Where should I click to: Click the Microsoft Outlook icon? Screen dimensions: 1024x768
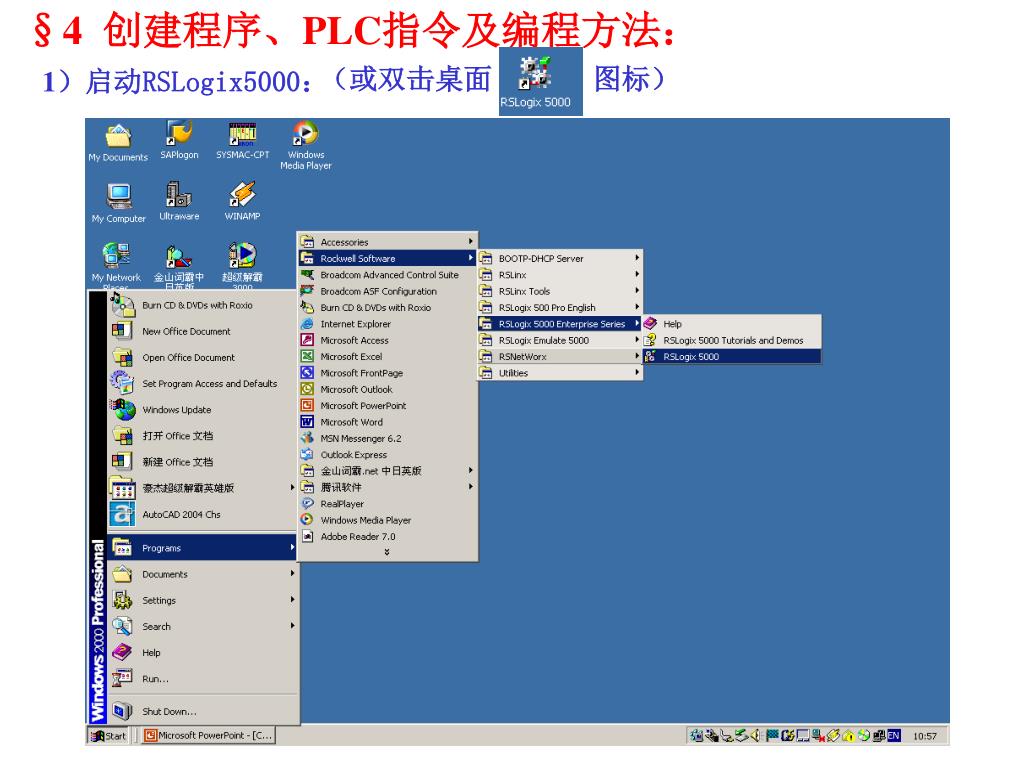(307, 389)
